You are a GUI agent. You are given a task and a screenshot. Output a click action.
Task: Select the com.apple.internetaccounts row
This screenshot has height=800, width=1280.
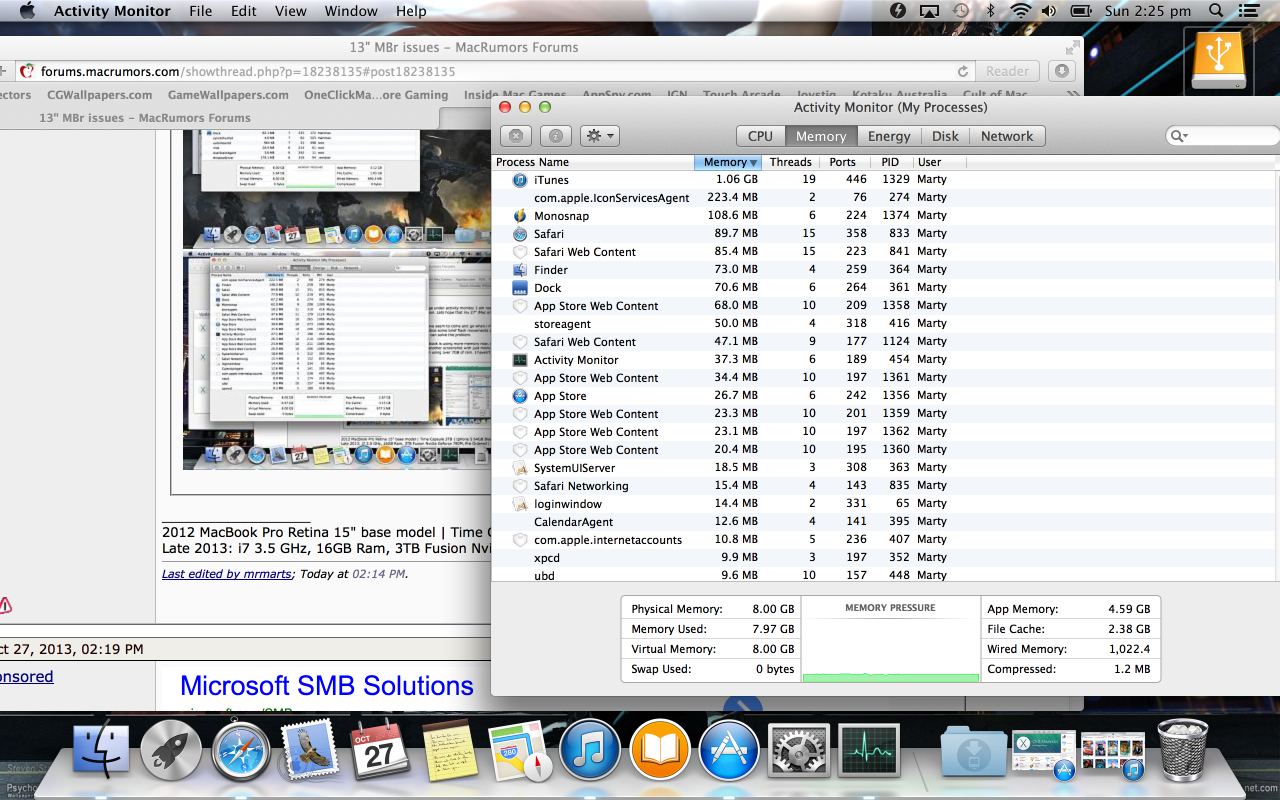point(885,540)
